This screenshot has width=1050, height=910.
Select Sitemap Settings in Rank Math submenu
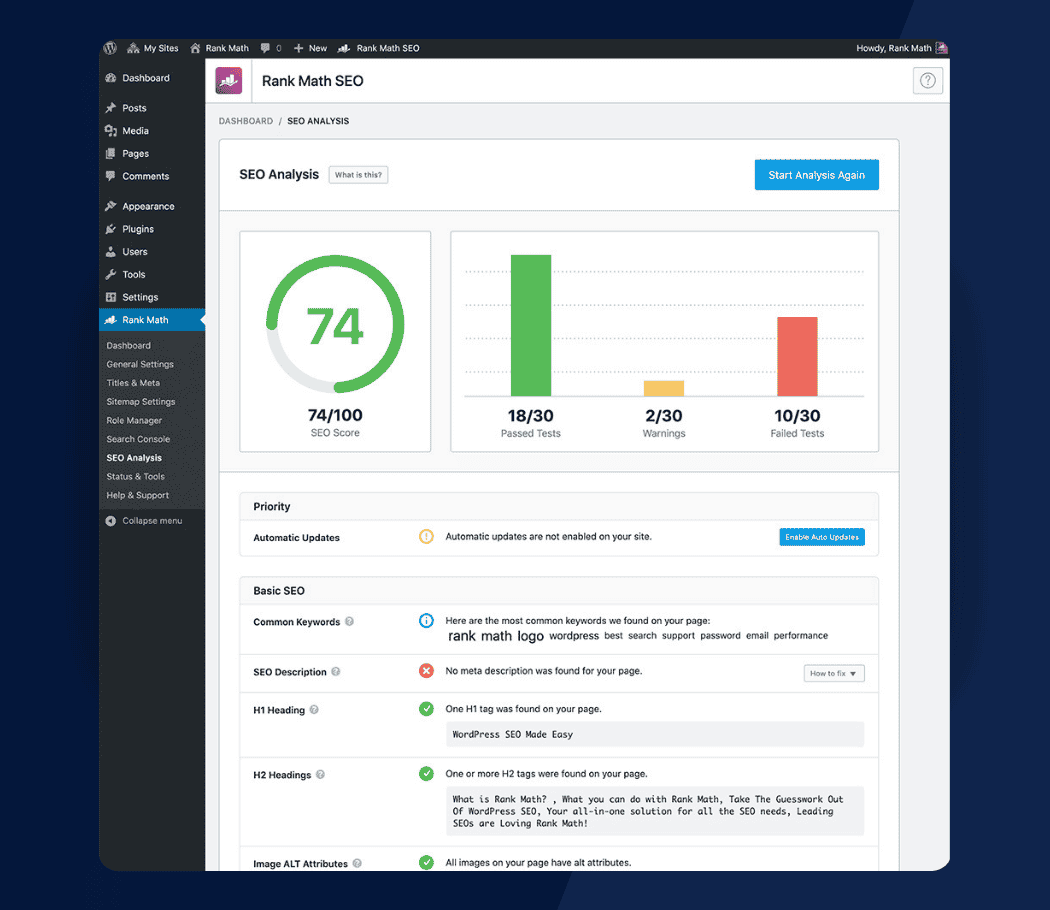pyautogui.click(x=141, y=402)
